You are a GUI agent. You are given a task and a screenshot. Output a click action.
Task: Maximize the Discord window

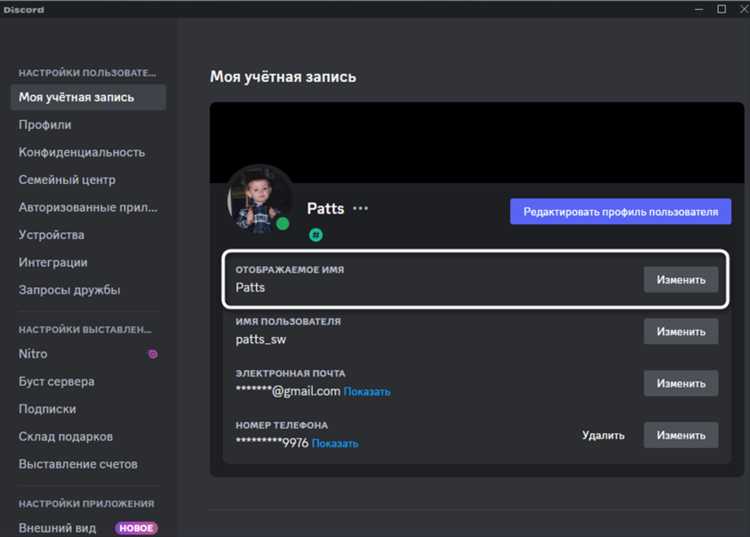(721, 9)
